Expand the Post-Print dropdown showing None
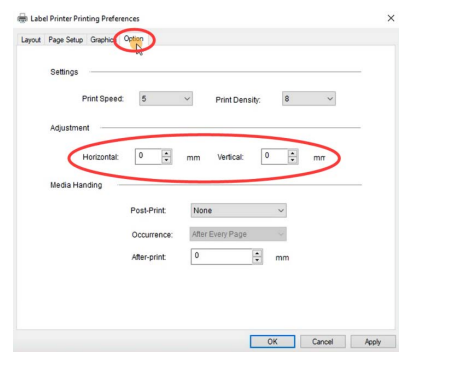Viewport: 452px width, 365px height. click(239, 211)
